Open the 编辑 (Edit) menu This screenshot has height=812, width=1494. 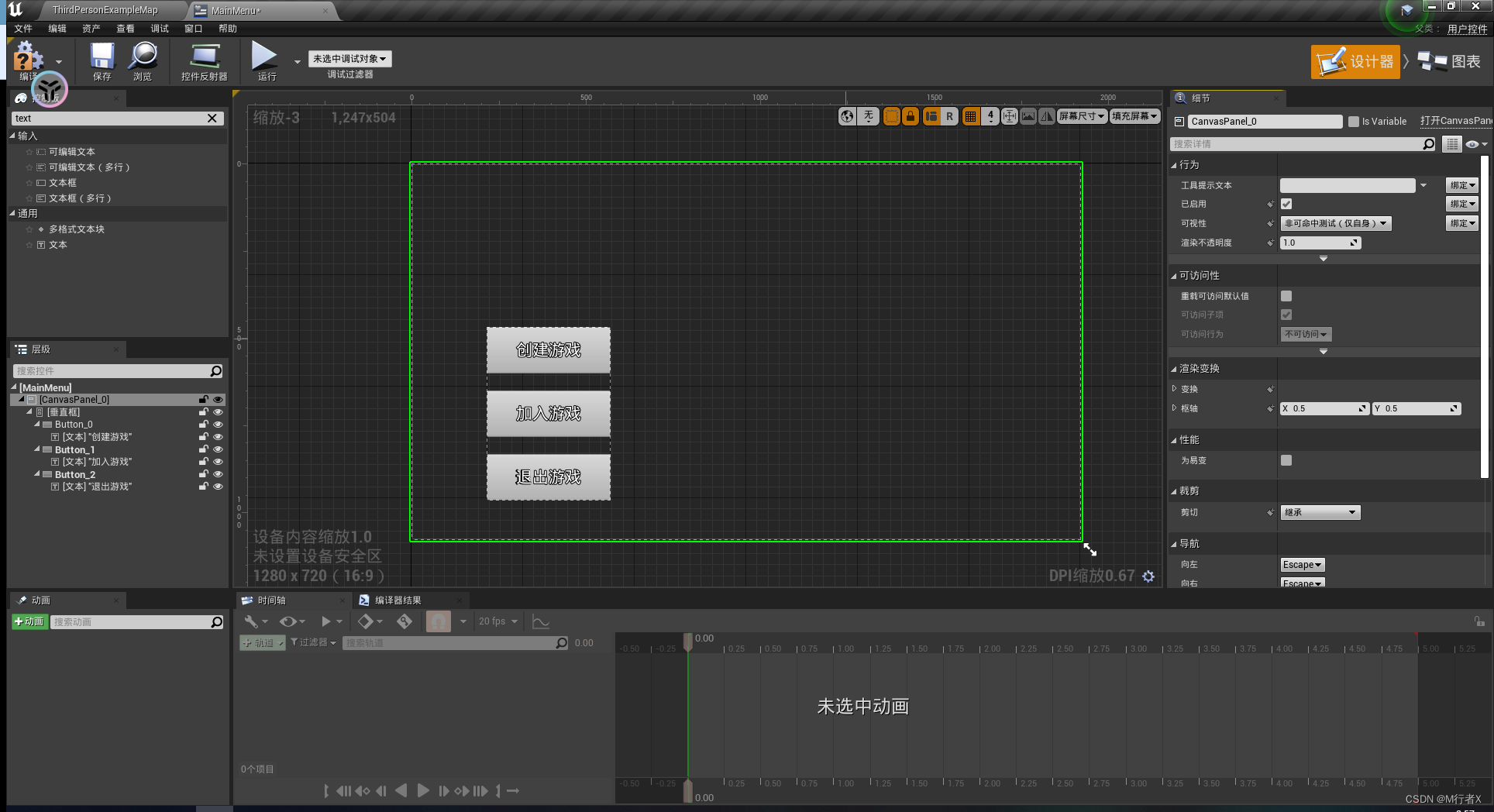click(57, 29)
